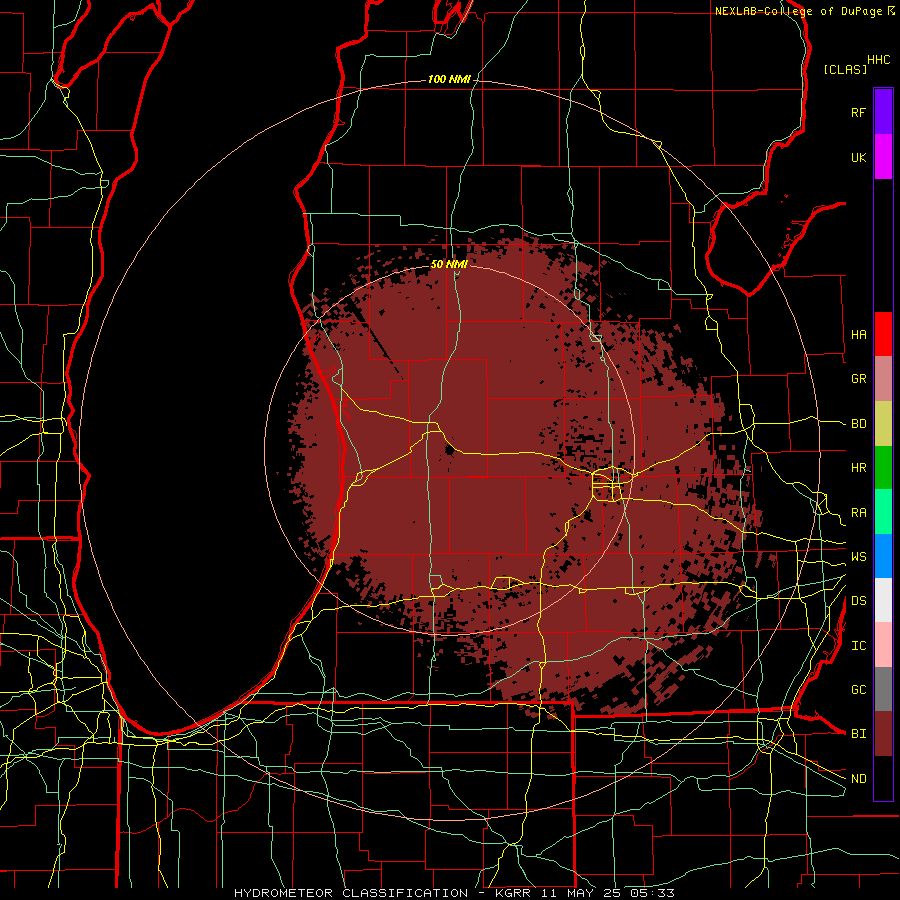This screenshot has width=900, height=900.
Task: Click the IC light pink legend swatch
Action: point(883,645)
